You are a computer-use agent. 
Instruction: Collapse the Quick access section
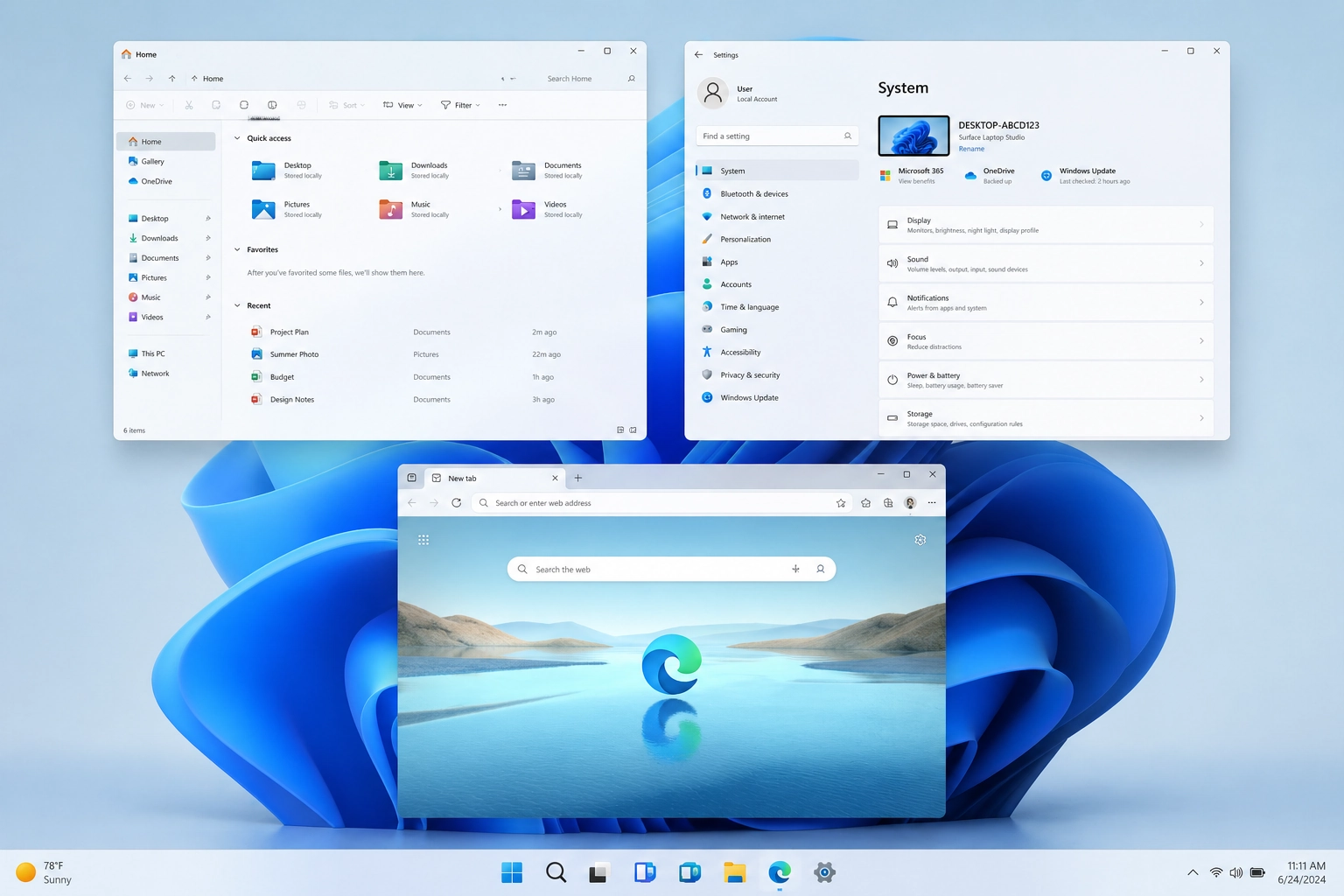tap(237, 138)
